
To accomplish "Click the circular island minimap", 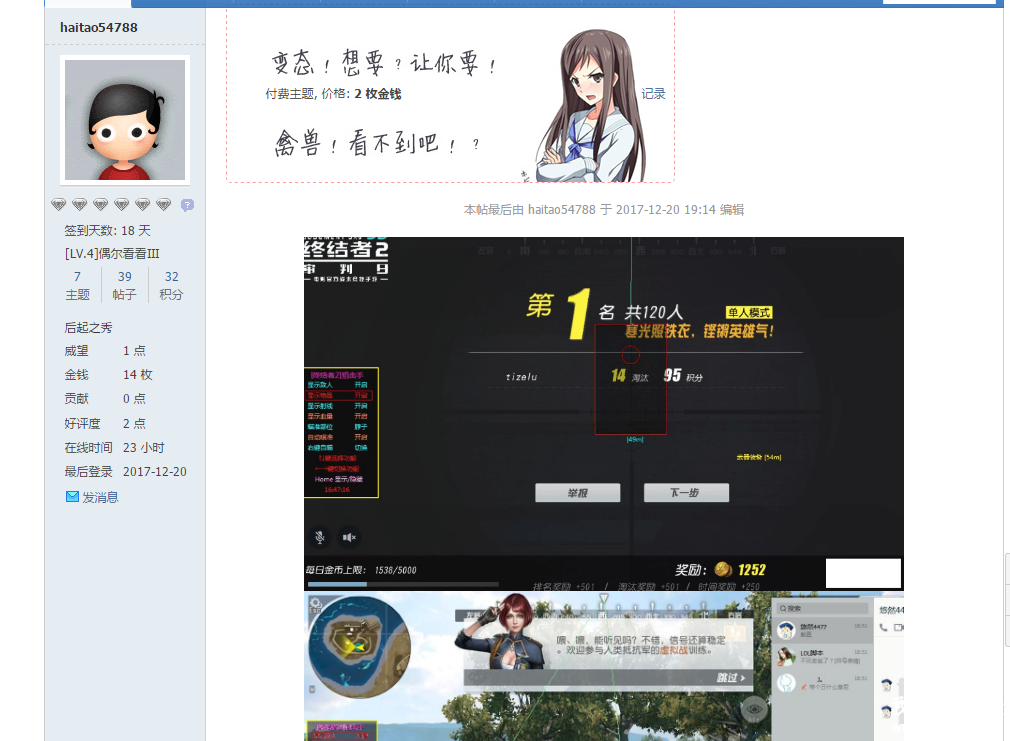I will pos(359,646).
